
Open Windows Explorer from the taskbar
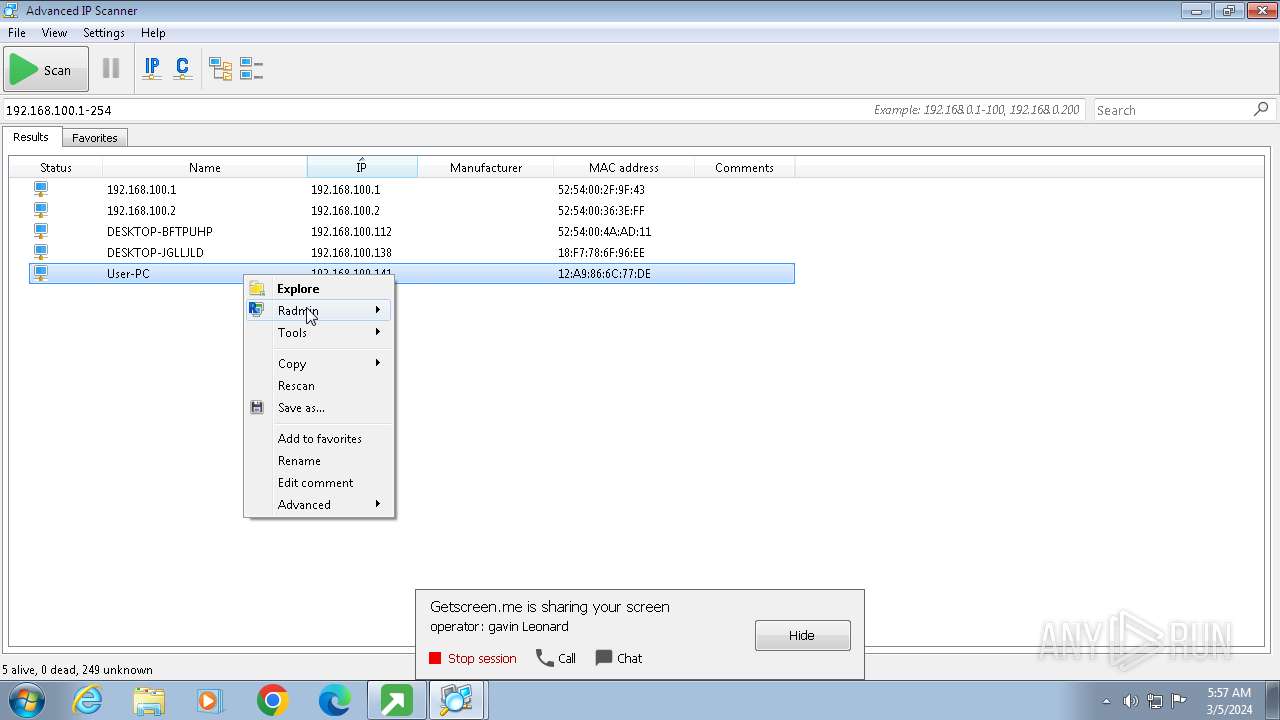tap(149, 701)
